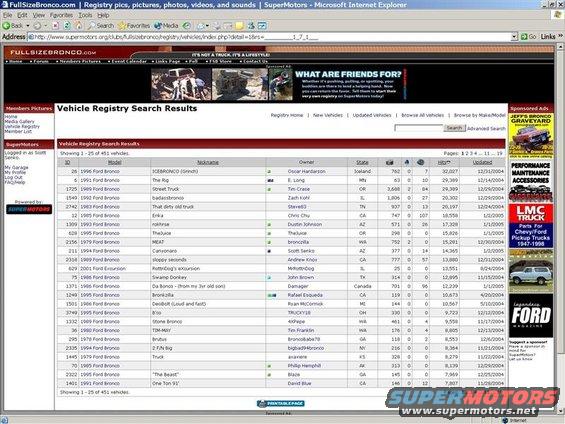Click the blue window icon at toolbar end
This screenshot has width=565, height=424.
point(262,26)
